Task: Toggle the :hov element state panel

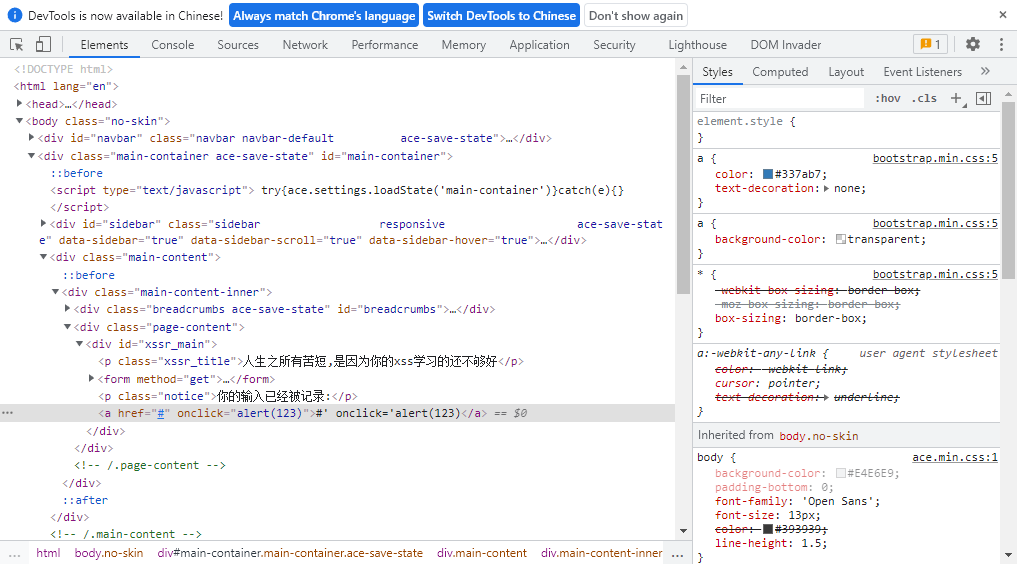Action: click(887, 98)
